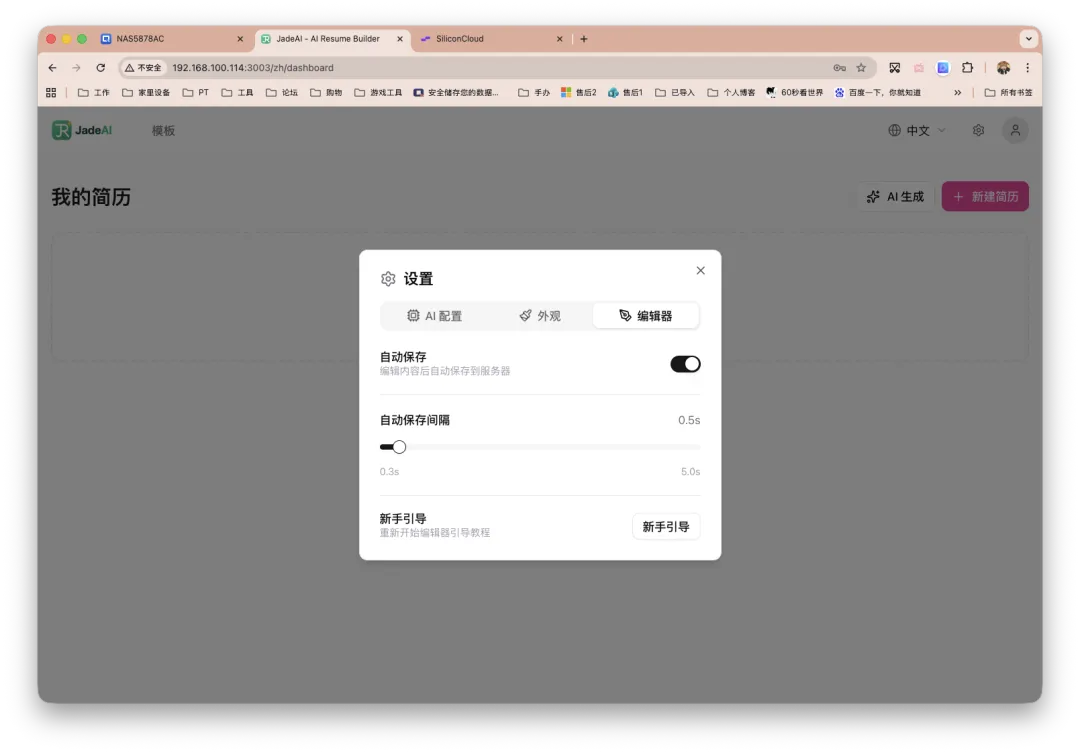Open the browser extensions puzzle icon
This screenshot has height=753, width=1080.
967,68
